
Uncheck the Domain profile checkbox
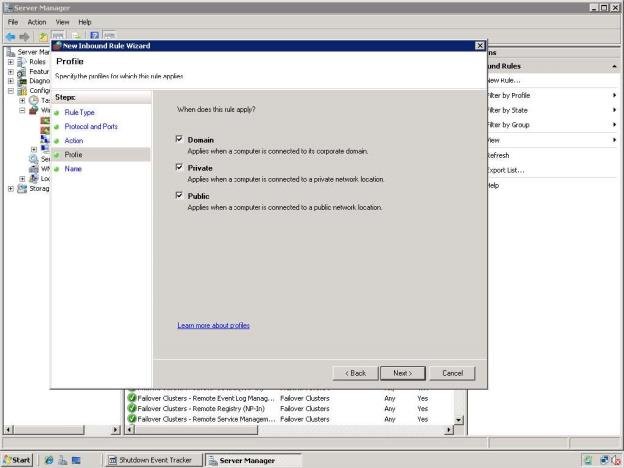coord(179,139)
